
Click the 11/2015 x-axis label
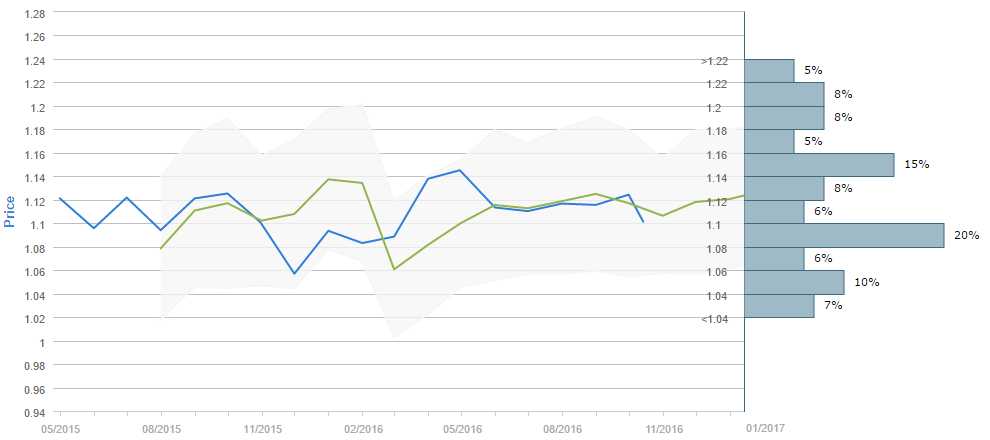pos(262,428)
